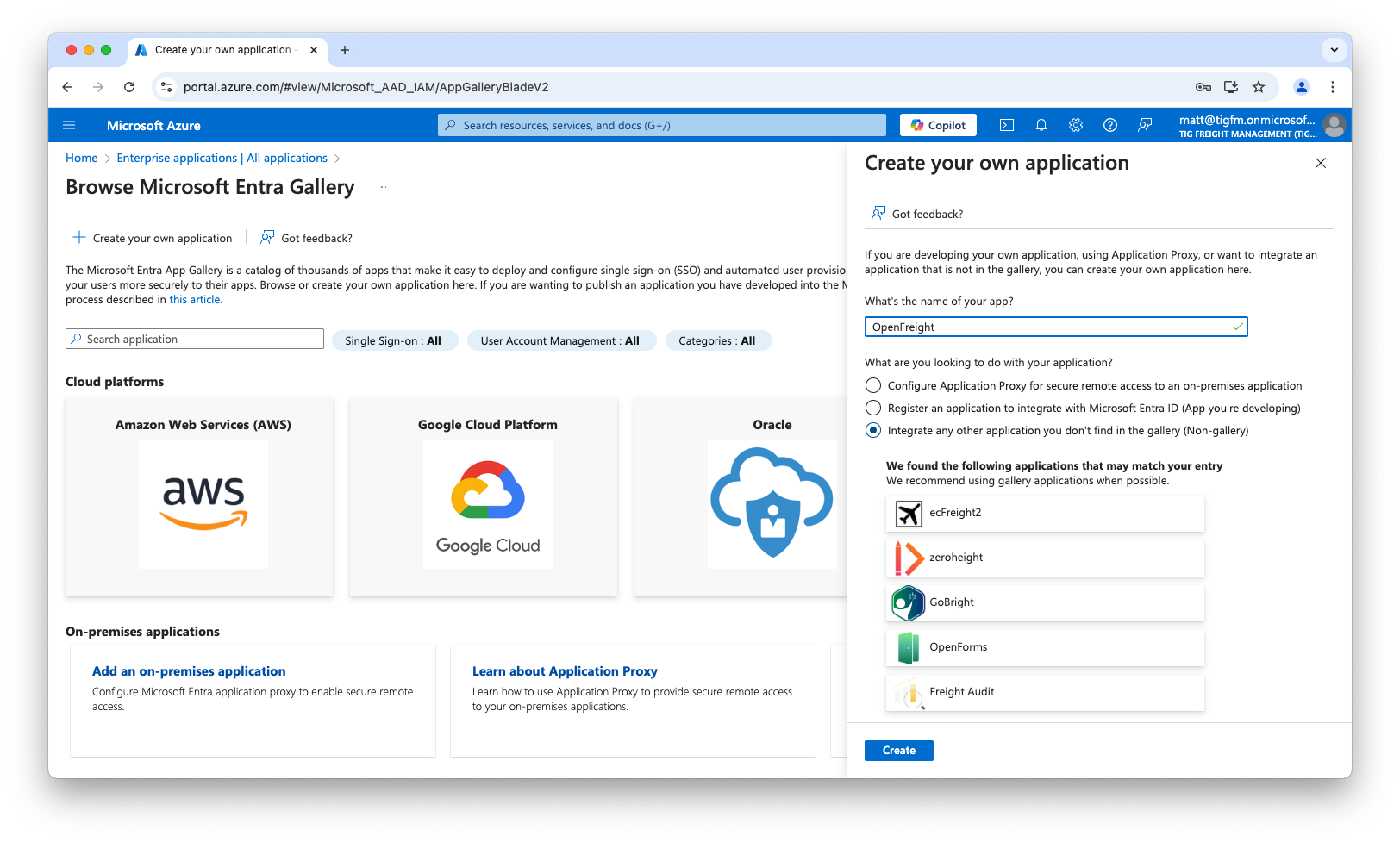Select Configure Application Proxy radio option
The height and width of the screenshot is (842, 1400).
coord(873,385)
